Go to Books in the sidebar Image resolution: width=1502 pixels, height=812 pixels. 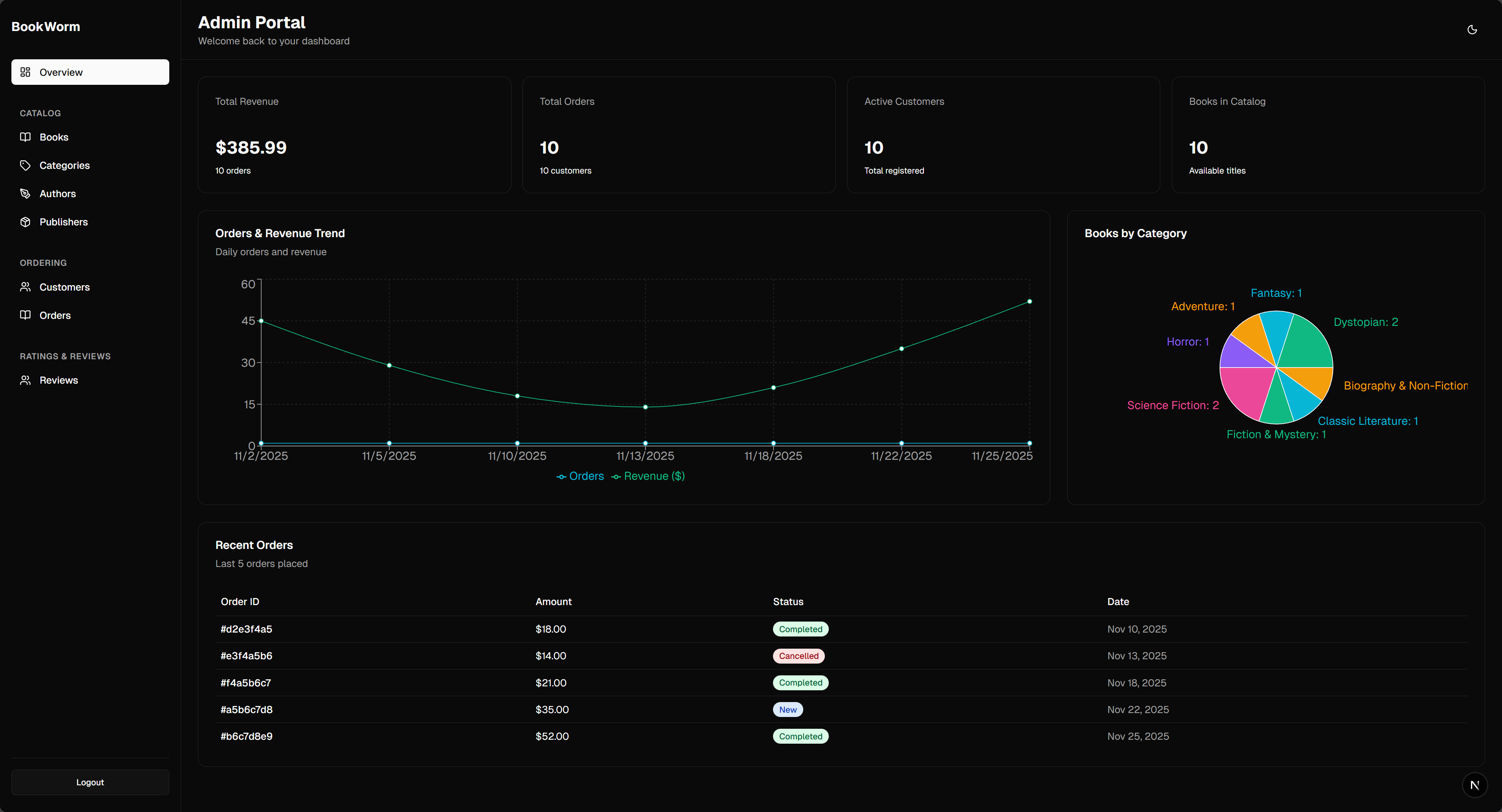pos(90,137)
